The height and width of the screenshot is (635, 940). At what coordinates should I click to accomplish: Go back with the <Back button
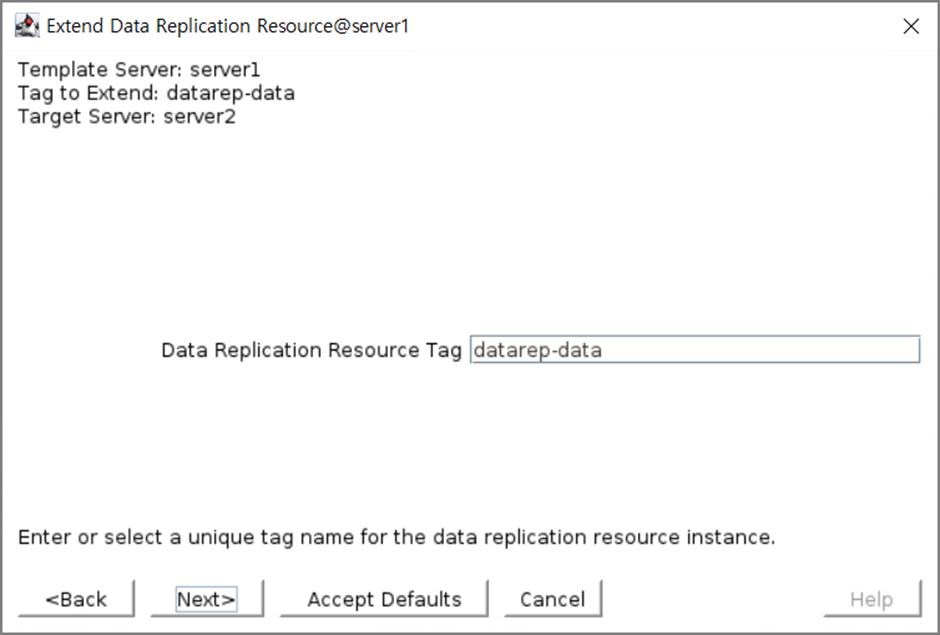(76, 598)
